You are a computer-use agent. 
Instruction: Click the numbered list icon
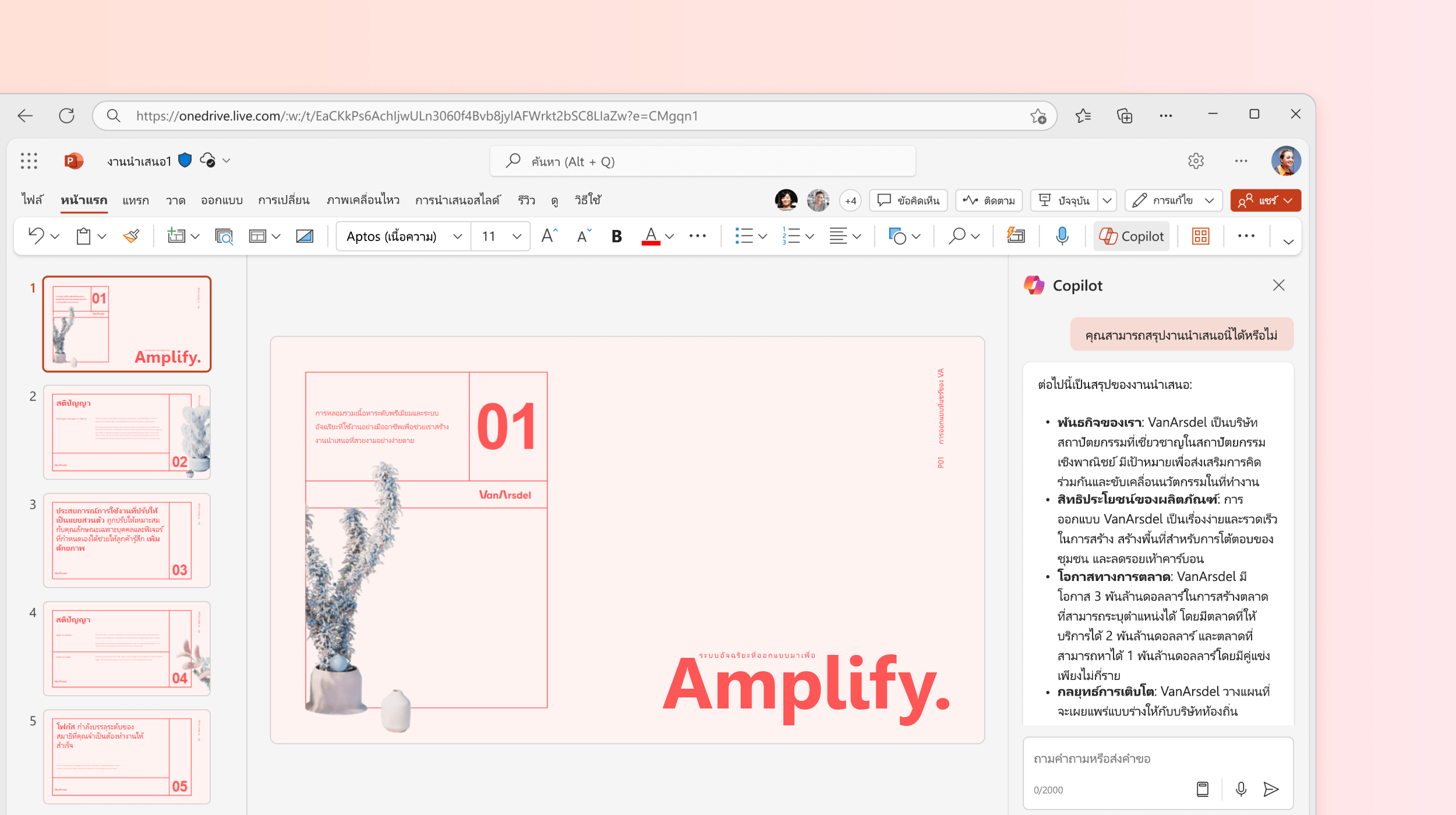point(791,236)
